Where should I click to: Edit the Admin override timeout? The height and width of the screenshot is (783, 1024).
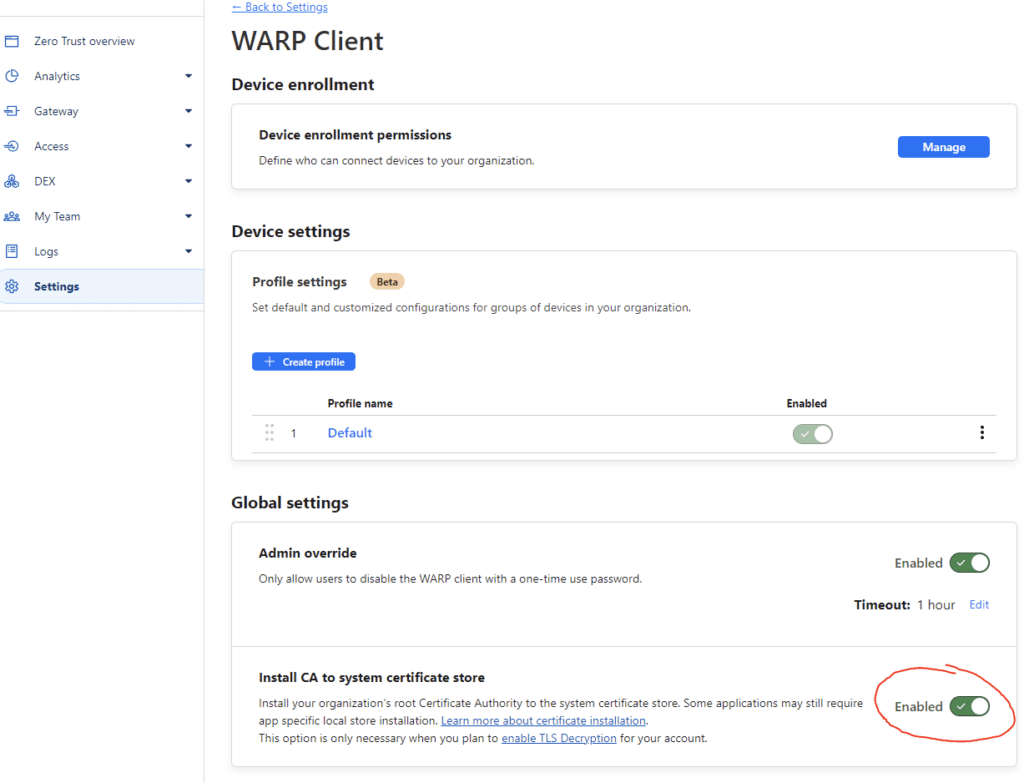[978, 605]
